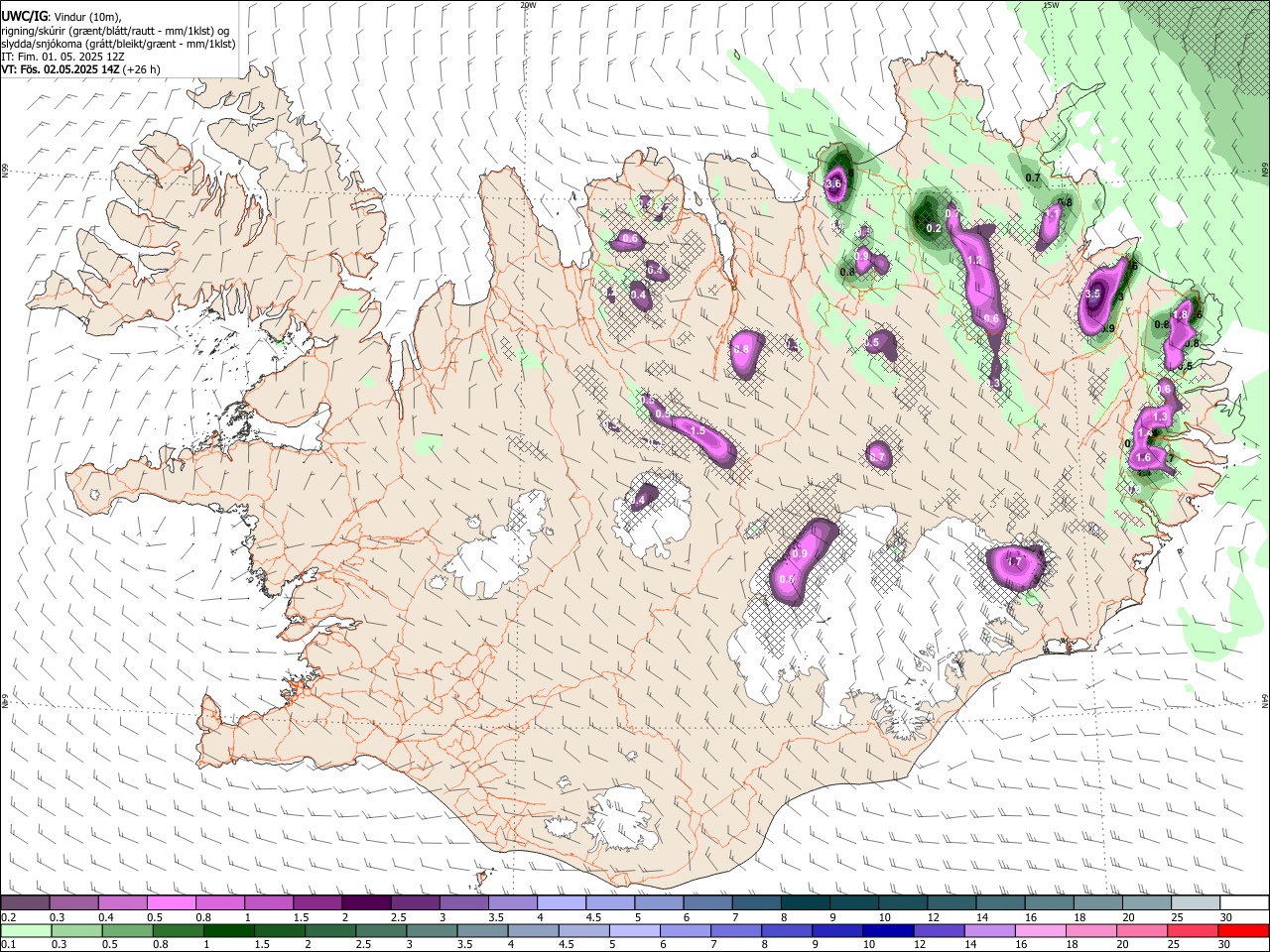
Task: Click the '0.5' value in north-central highlands
Action: [872, 342]
